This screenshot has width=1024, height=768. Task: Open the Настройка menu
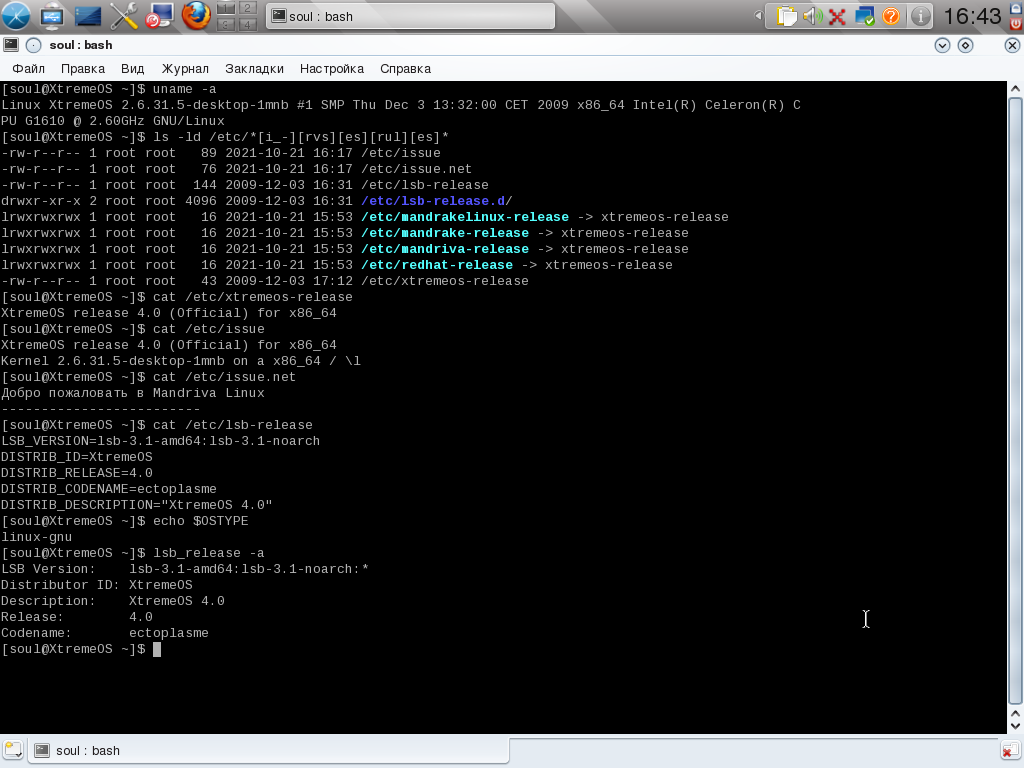[x=332, y=69]
